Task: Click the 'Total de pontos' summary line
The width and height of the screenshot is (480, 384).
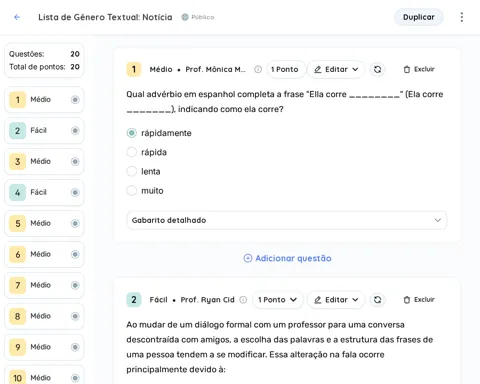Action: pos(44,67)
